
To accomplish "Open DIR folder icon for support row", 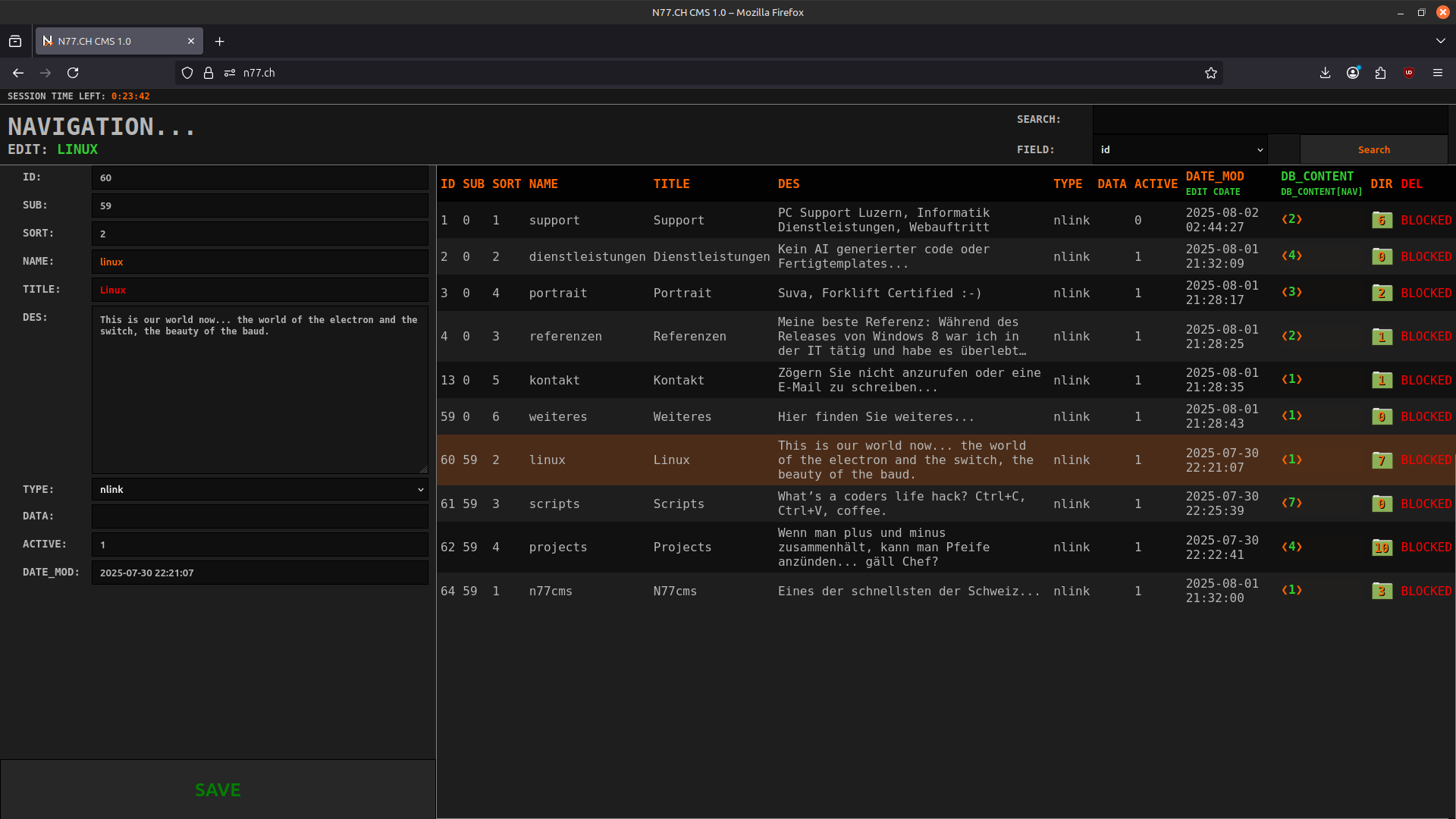I will pyautogui.click(x=1382, y=221).
